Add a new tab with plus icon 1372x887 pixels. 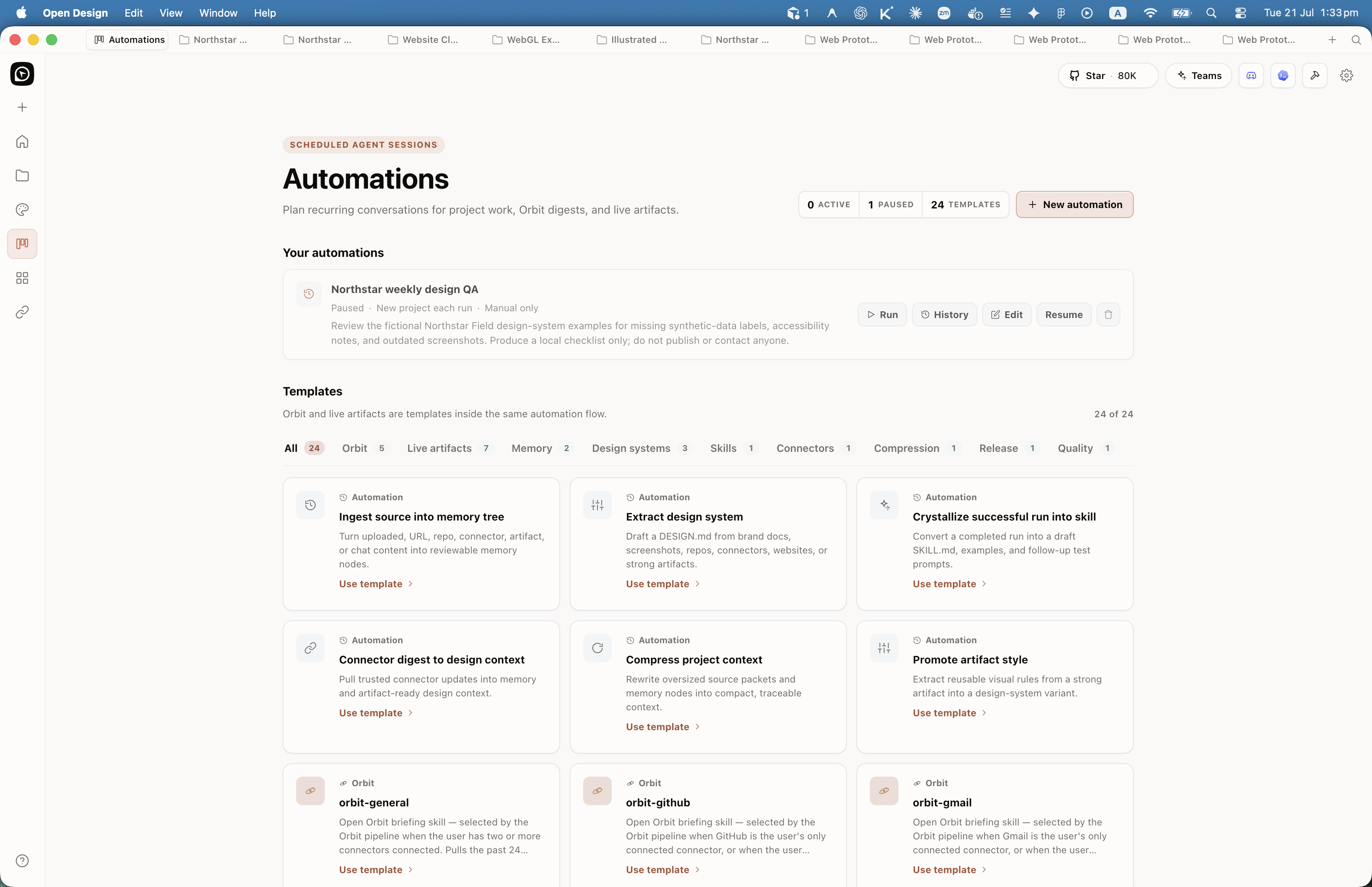(1332, 40)
